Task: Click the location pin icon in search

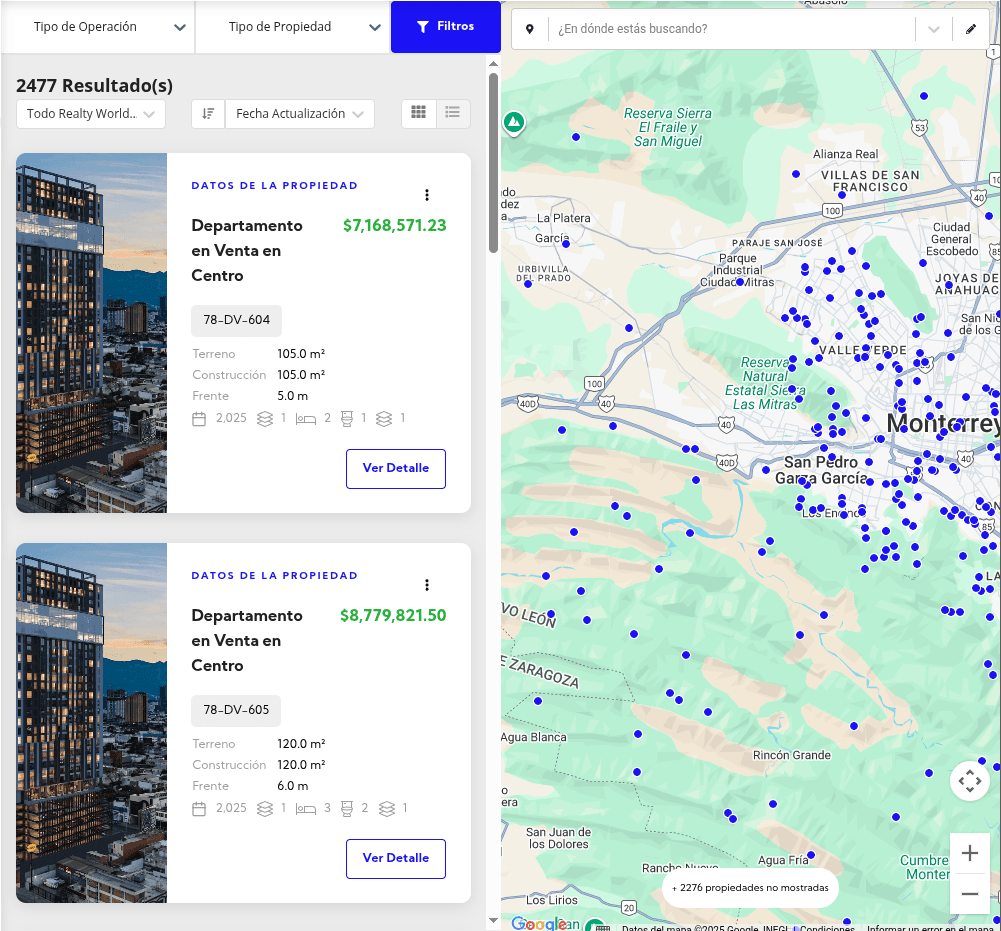Action: [x=530, y=29]
